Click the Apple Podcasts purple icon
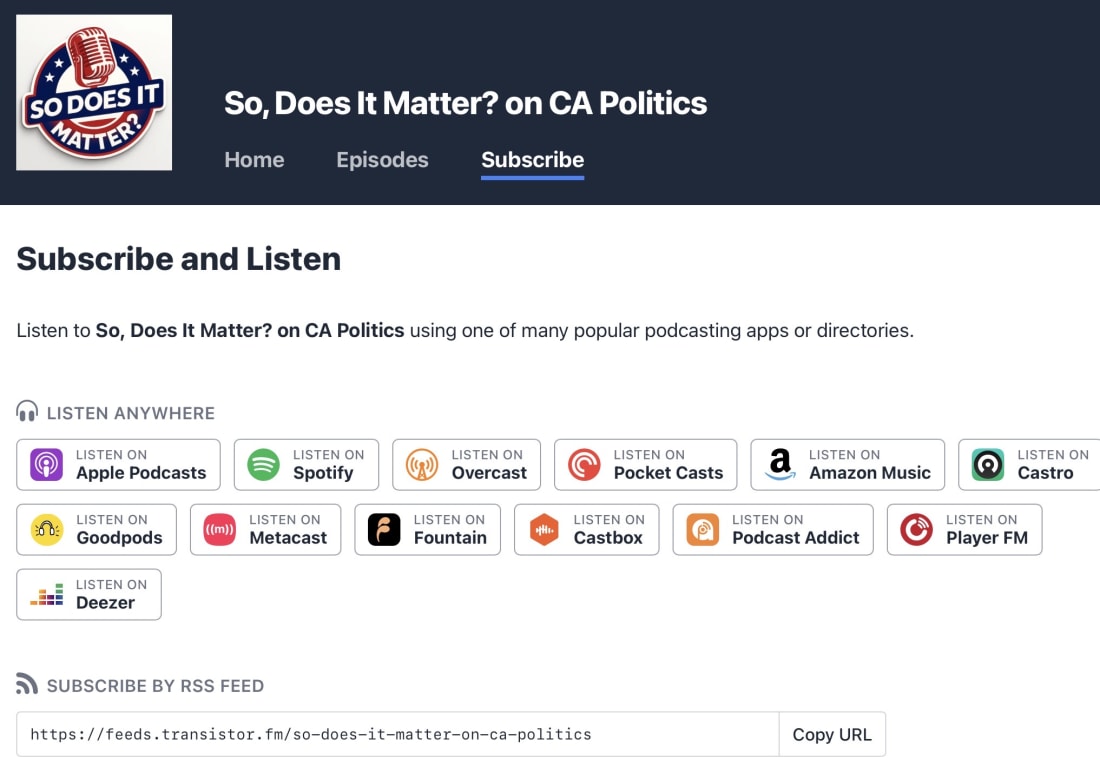The height and width of the screenshot is (766, 1100). point(46,465)
